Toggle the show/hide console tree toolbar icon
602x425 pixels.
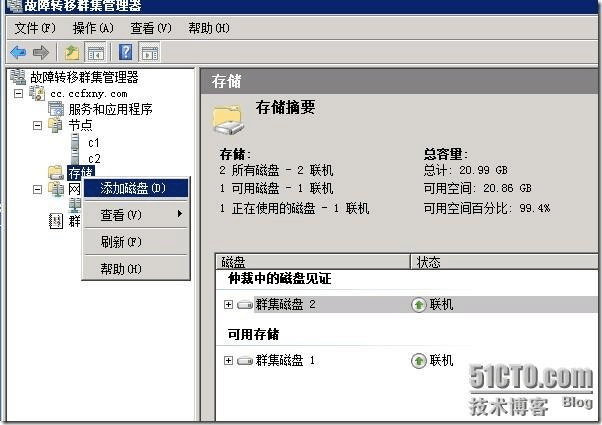pos(96,52)
